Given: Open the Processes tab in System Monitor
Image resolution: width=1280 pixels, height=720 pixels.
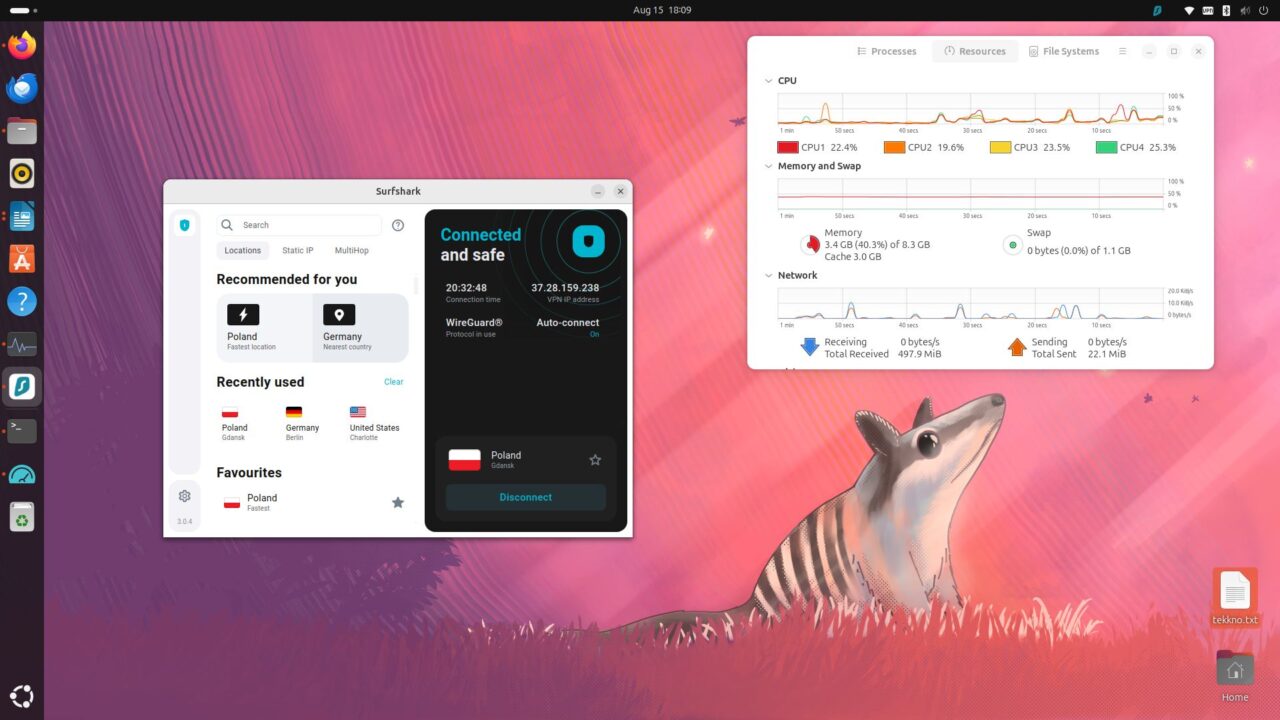Looking at the screenshot, I should 886,51.
